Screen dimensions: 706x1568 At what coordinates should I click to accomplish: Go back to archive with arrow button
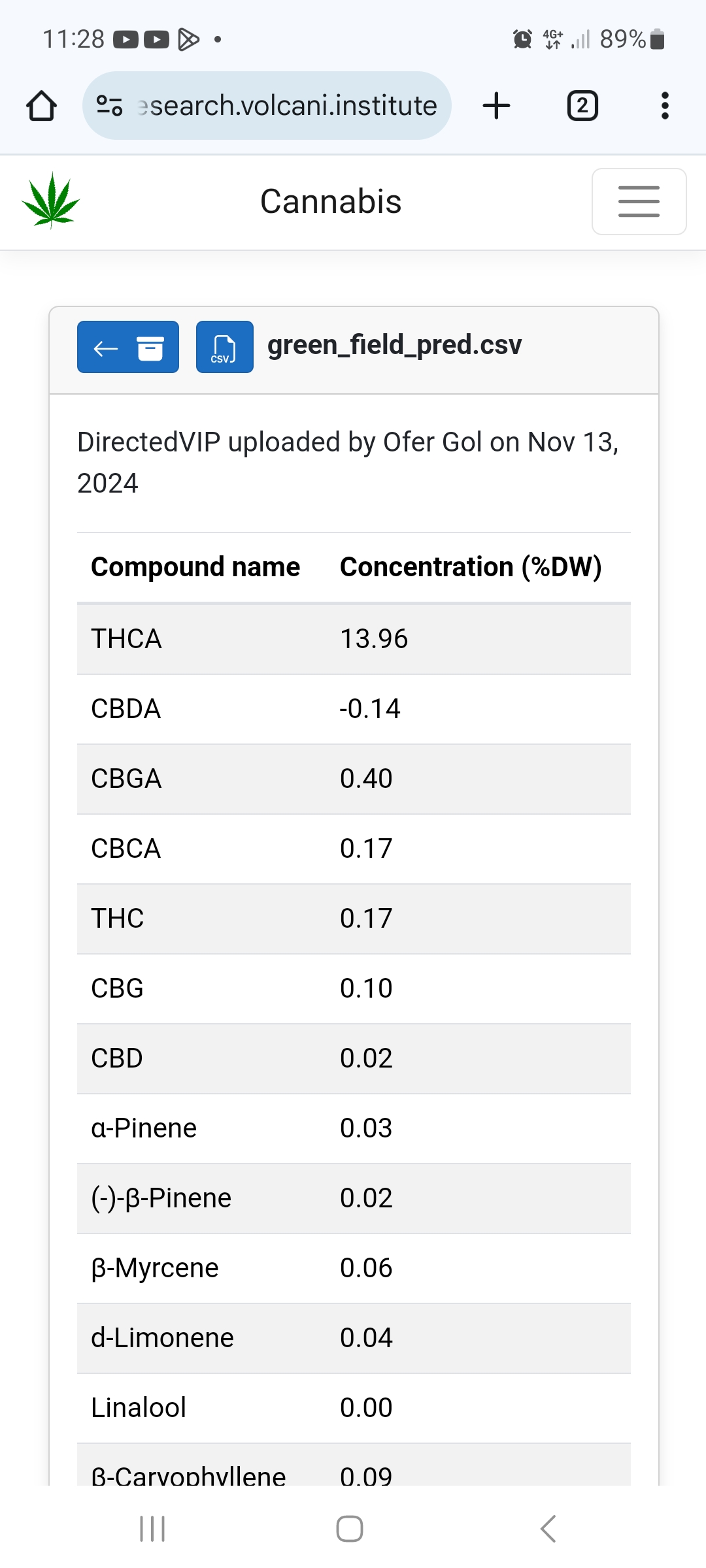tap(128, 347)
